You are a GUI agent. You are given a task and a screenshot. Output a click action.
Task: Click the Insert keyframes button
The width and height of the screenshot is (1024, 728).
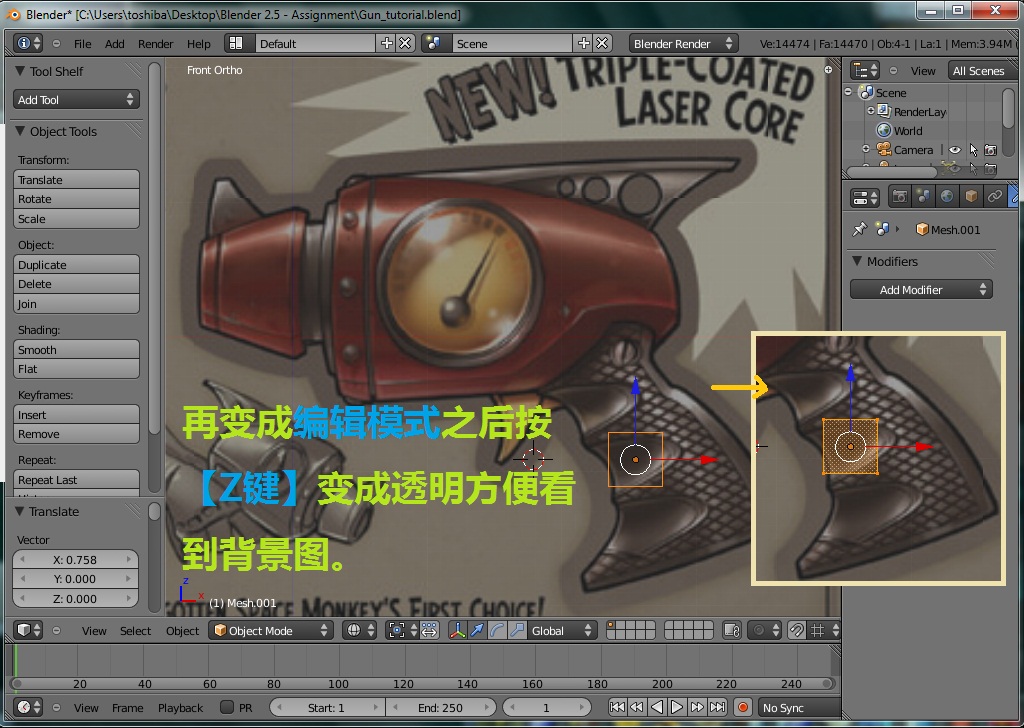[76, 415]
